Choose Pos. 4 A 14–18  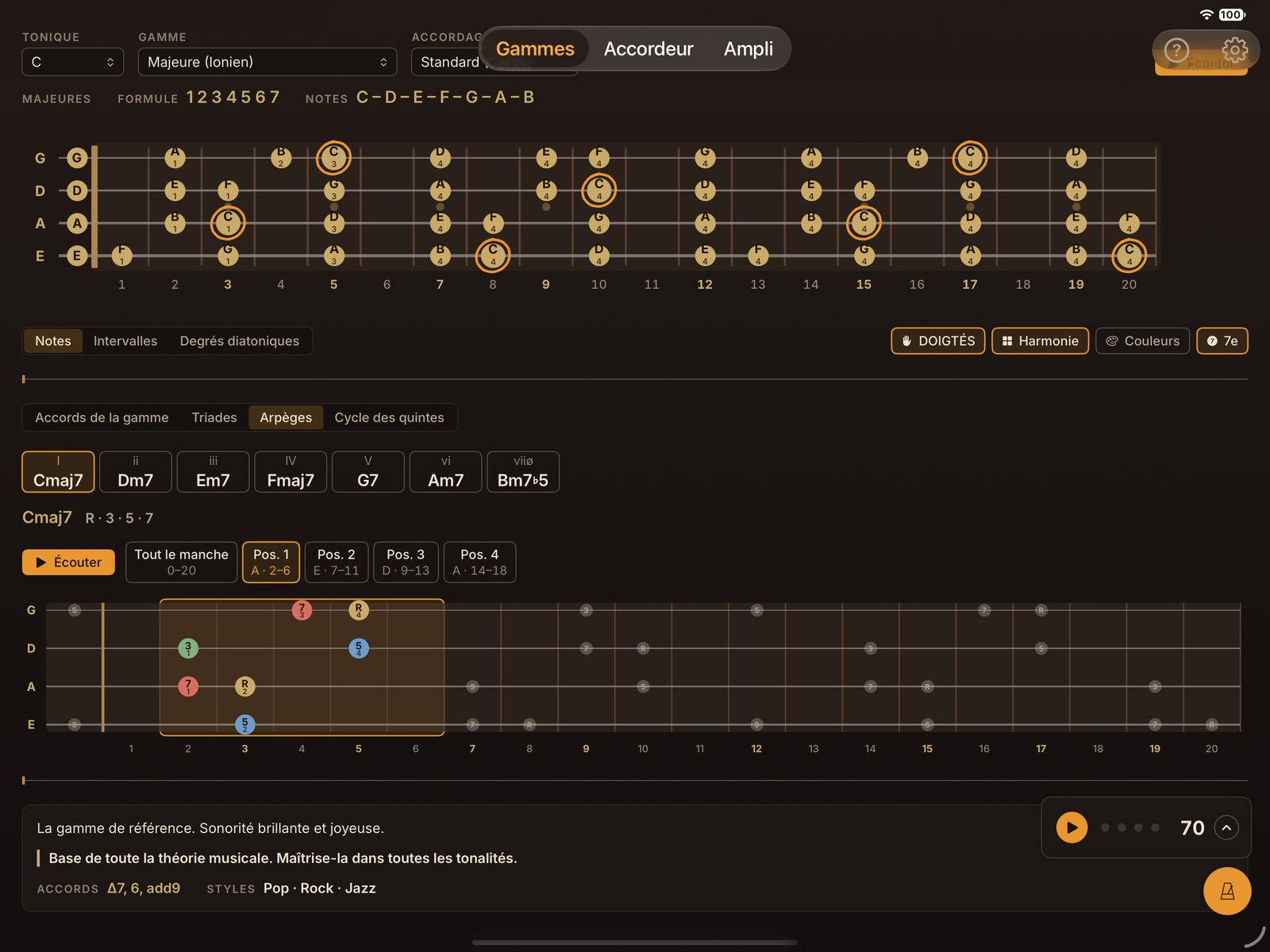pyautogui.click(x=479, y=562)
